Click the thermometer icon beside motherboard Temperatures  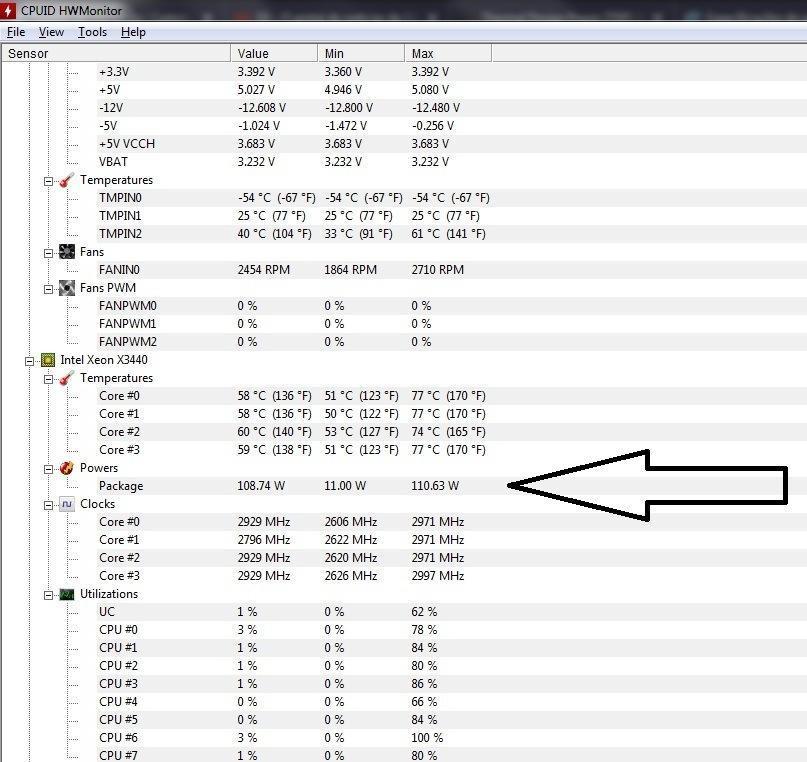click(67, 180)
